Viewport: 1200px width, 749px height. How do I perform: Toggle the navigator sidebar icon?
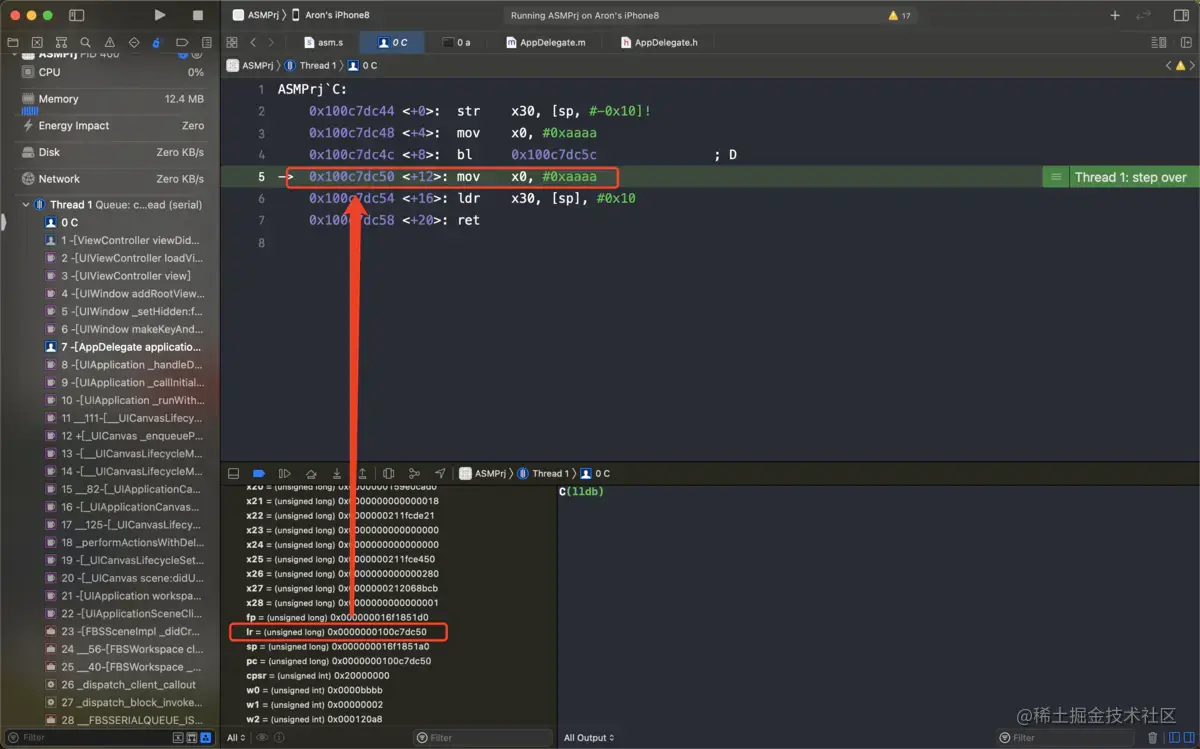(x=77, y=15)
